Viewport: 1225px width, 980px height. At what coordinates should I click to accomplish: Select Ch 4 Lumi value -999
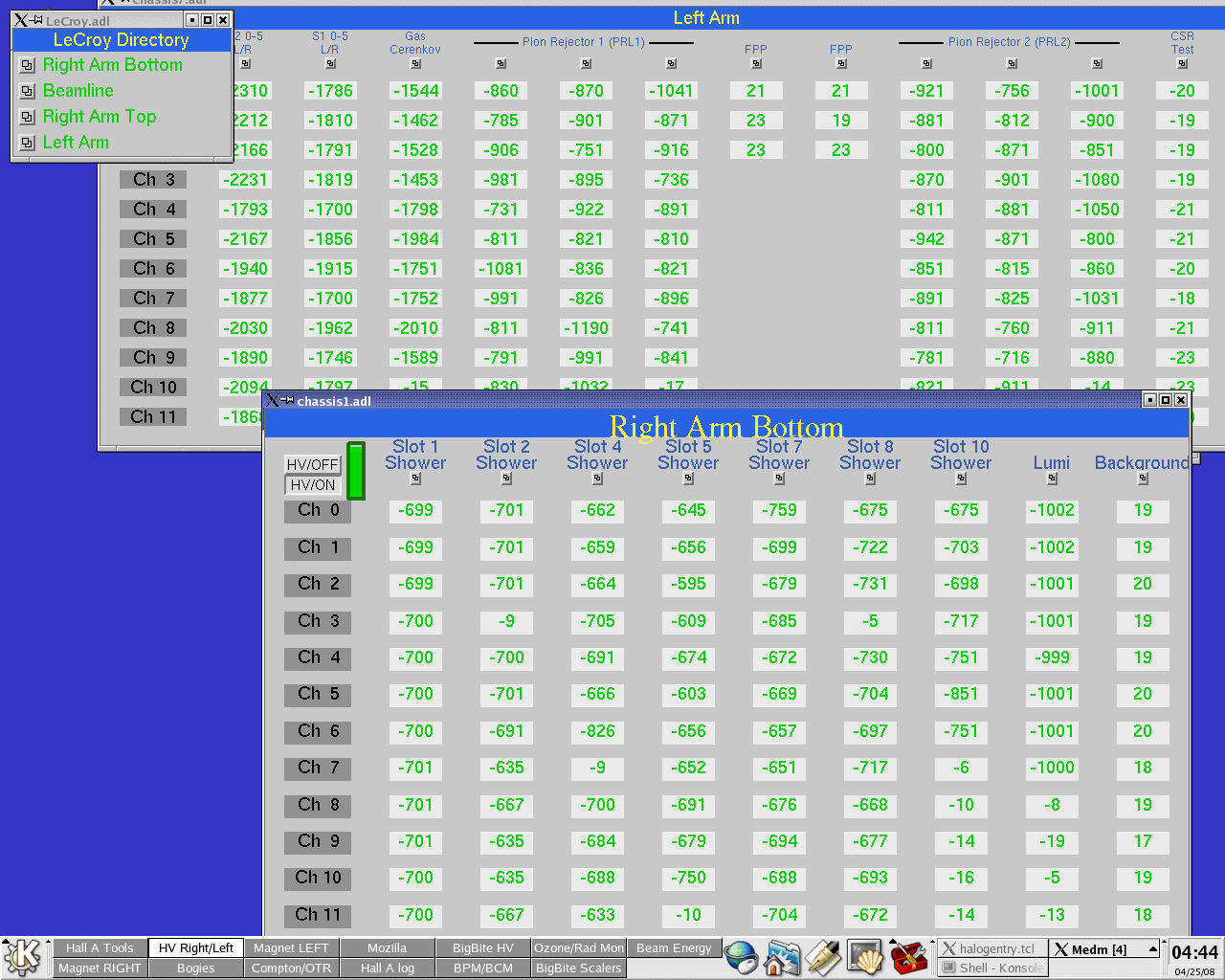[1052, 657]
